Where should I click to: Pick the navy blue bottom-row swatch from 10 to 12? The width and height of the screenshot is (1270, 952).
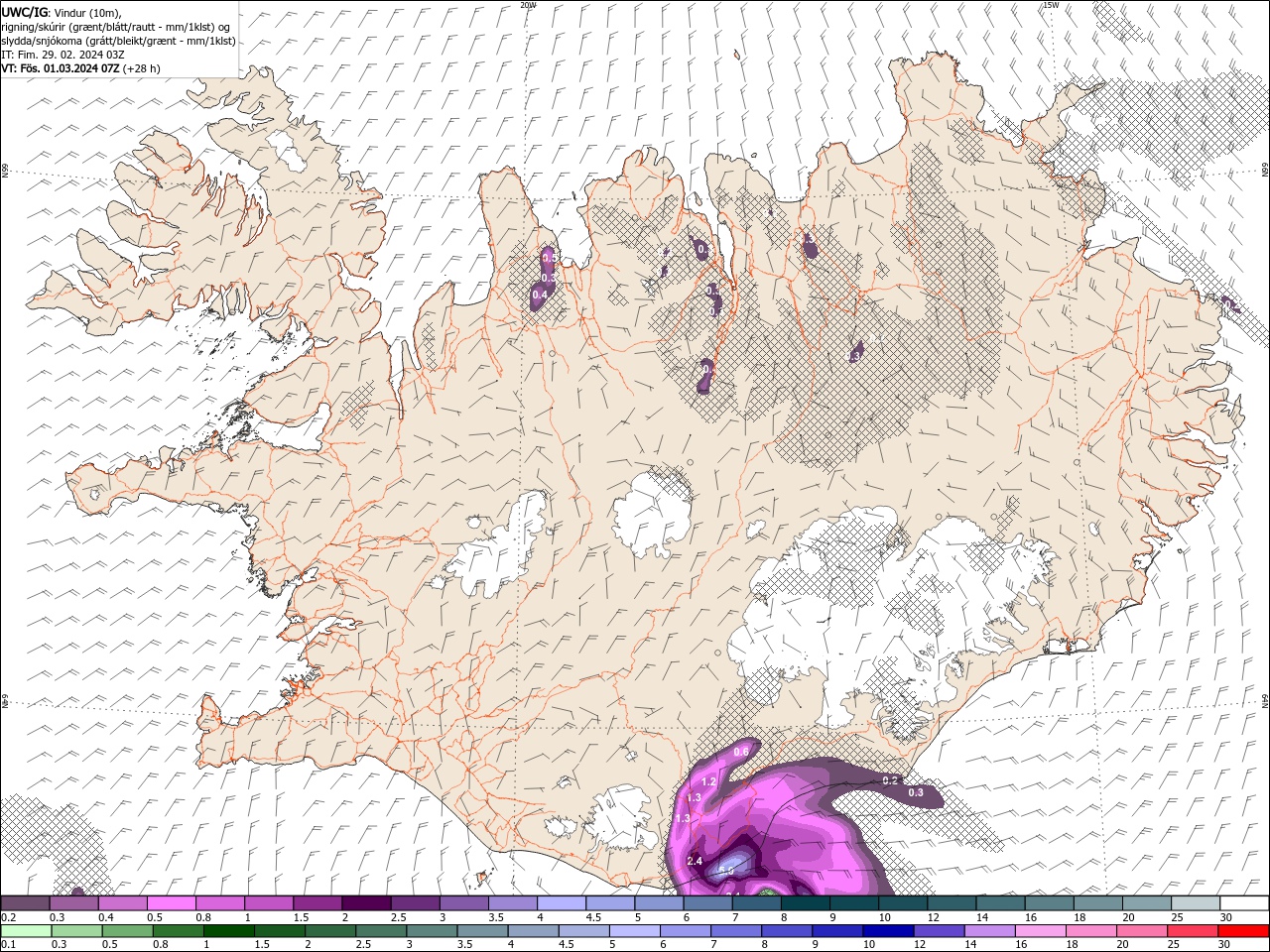(889, 931)
